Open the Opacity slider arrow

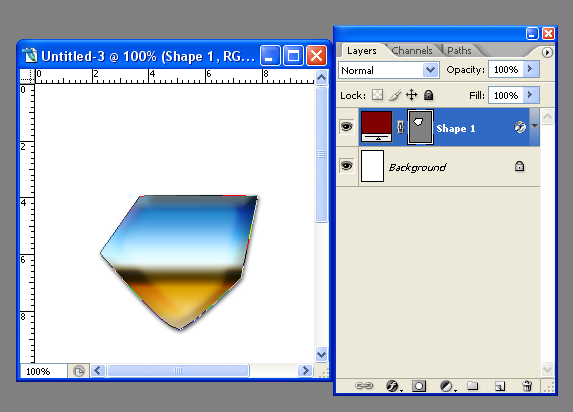click(531, 69)
